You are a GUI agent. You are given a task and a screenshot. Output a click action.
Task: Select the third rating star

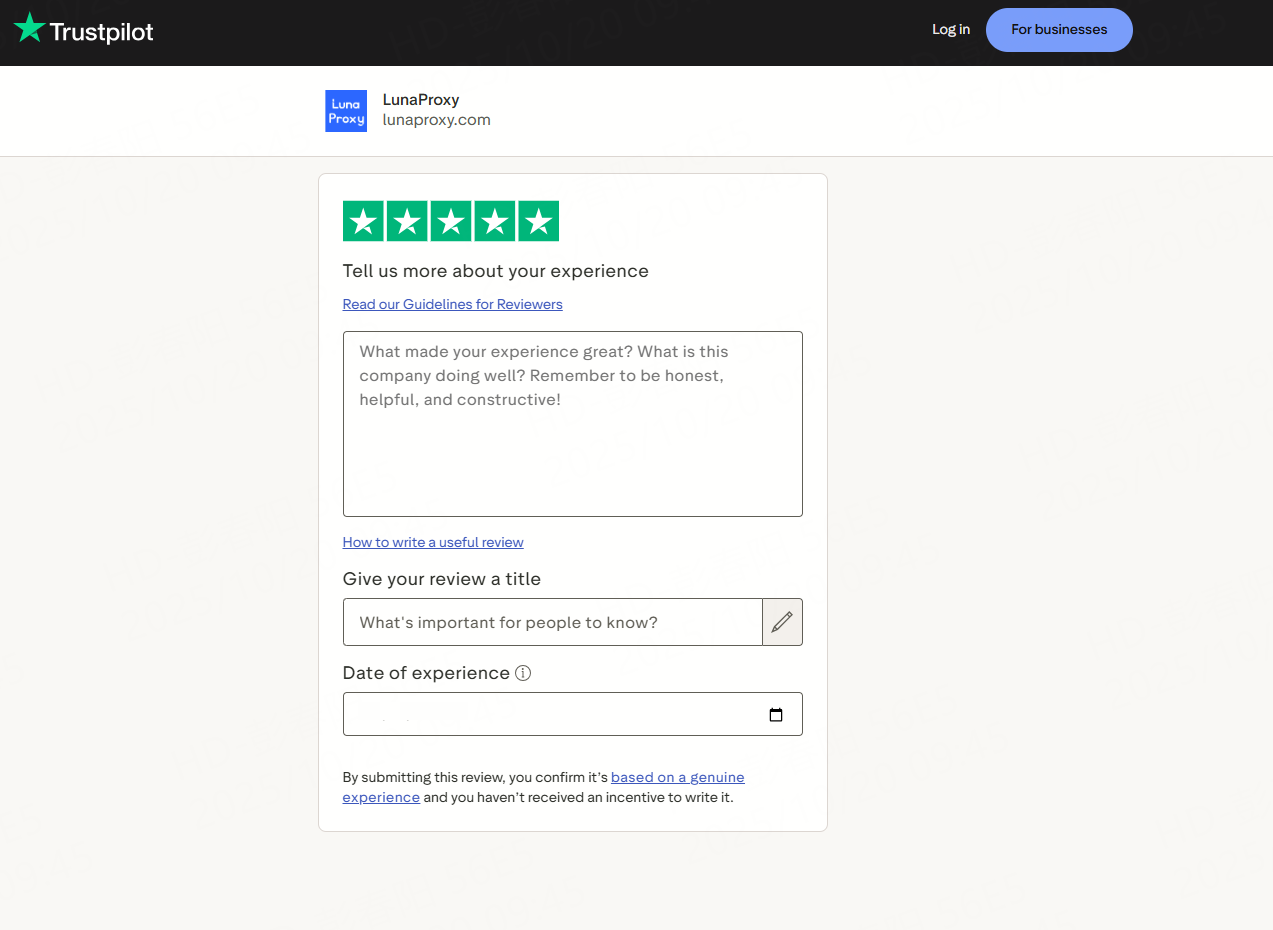point(451,221)
